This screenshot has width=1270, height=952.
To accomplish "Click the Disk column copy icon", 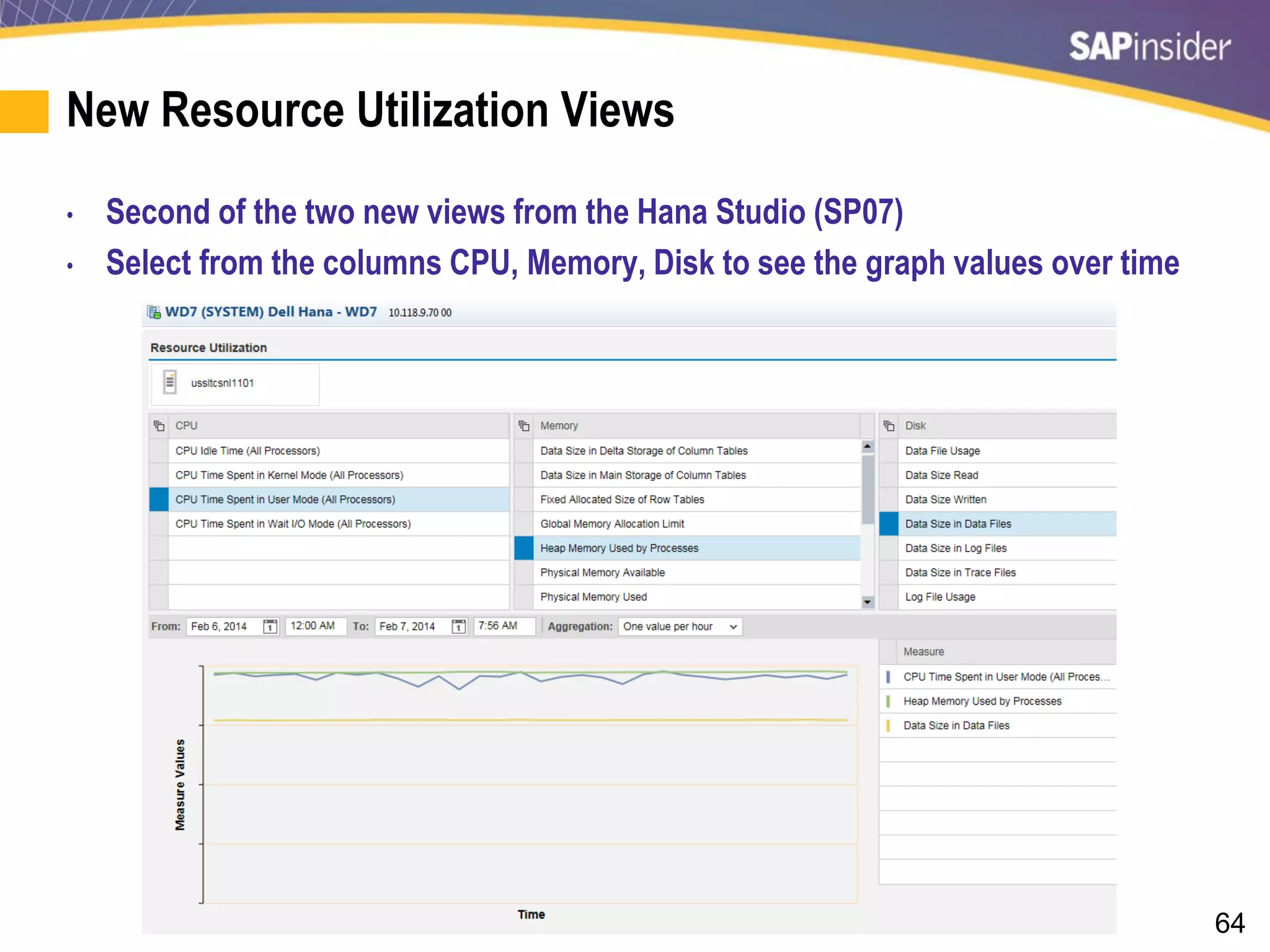I will pyautogui.click(x=889, y=426).
